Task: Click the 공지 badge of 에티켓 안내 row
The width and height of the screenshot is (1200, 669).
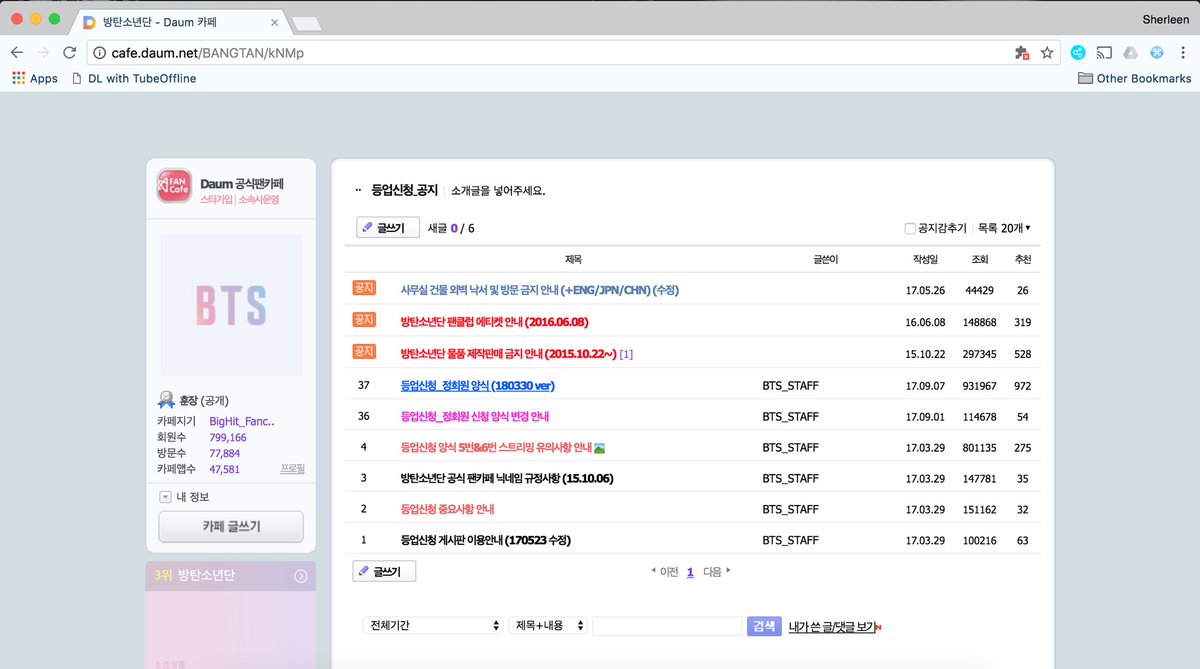Action: tap(363, 320)
